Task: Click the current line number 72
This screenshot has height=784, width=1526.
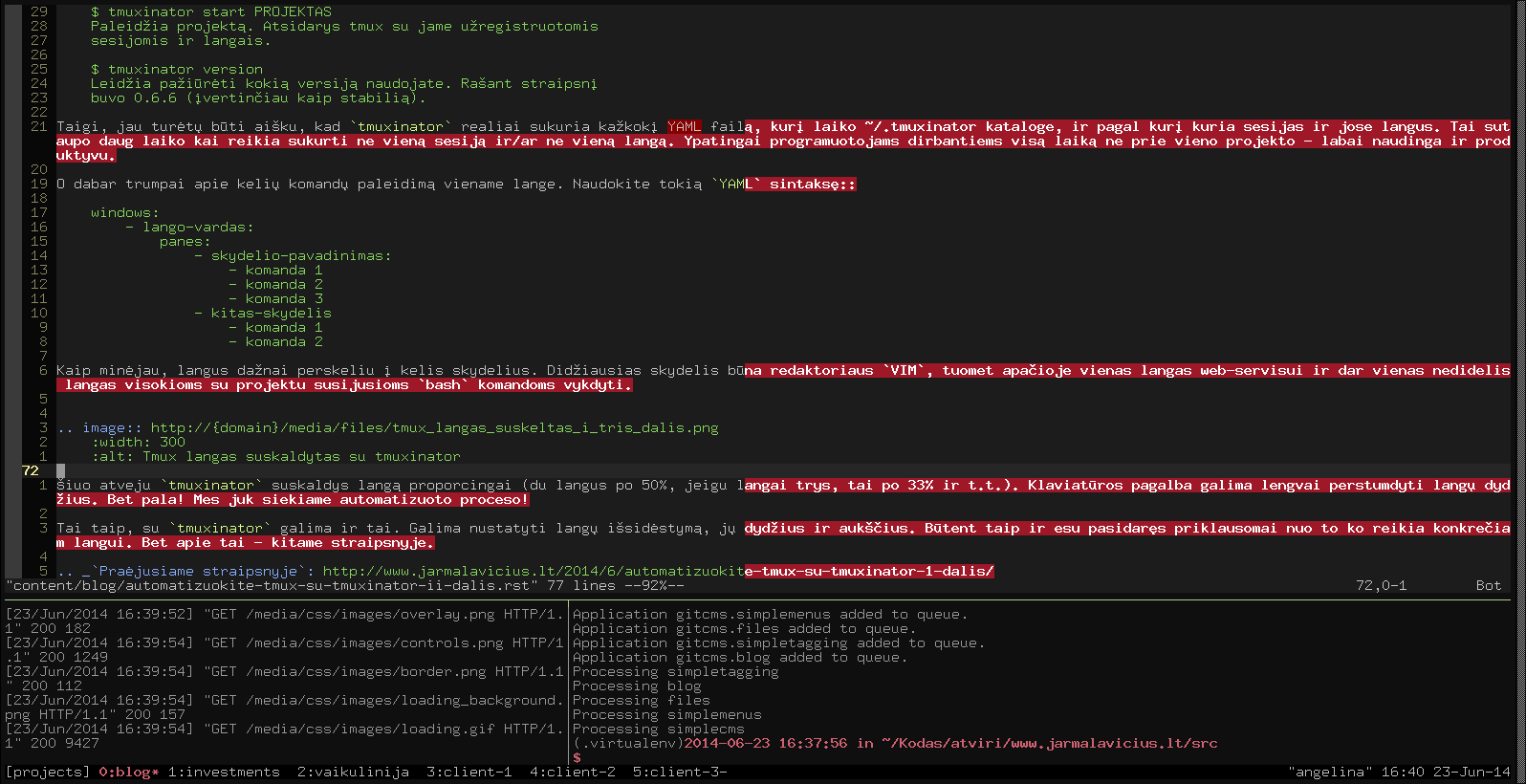Action: 31,470
